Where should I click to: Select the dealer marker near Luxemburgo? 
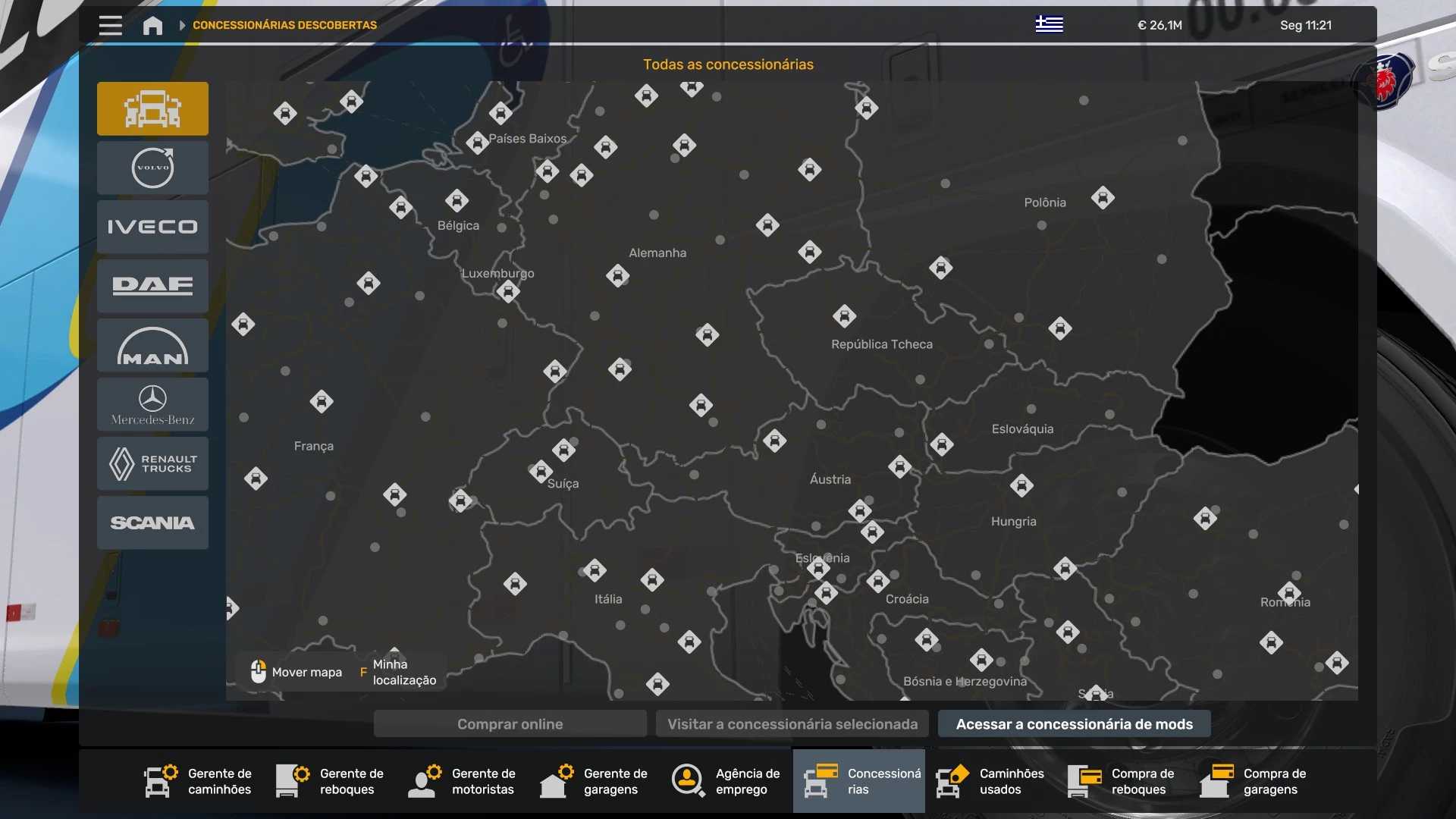tap(508, 291)
